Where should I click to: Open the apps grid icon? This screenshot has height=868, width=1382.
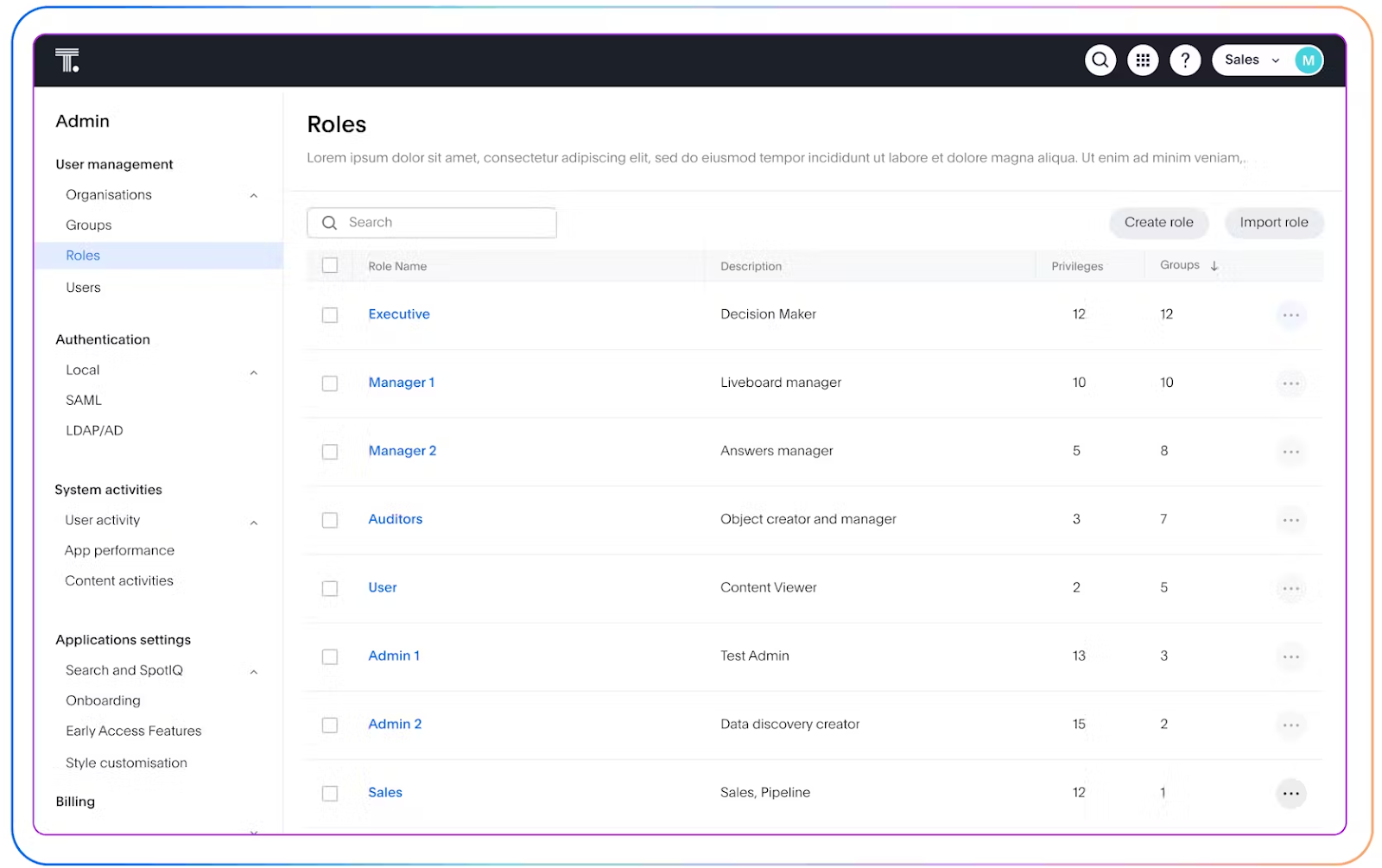1143,60
